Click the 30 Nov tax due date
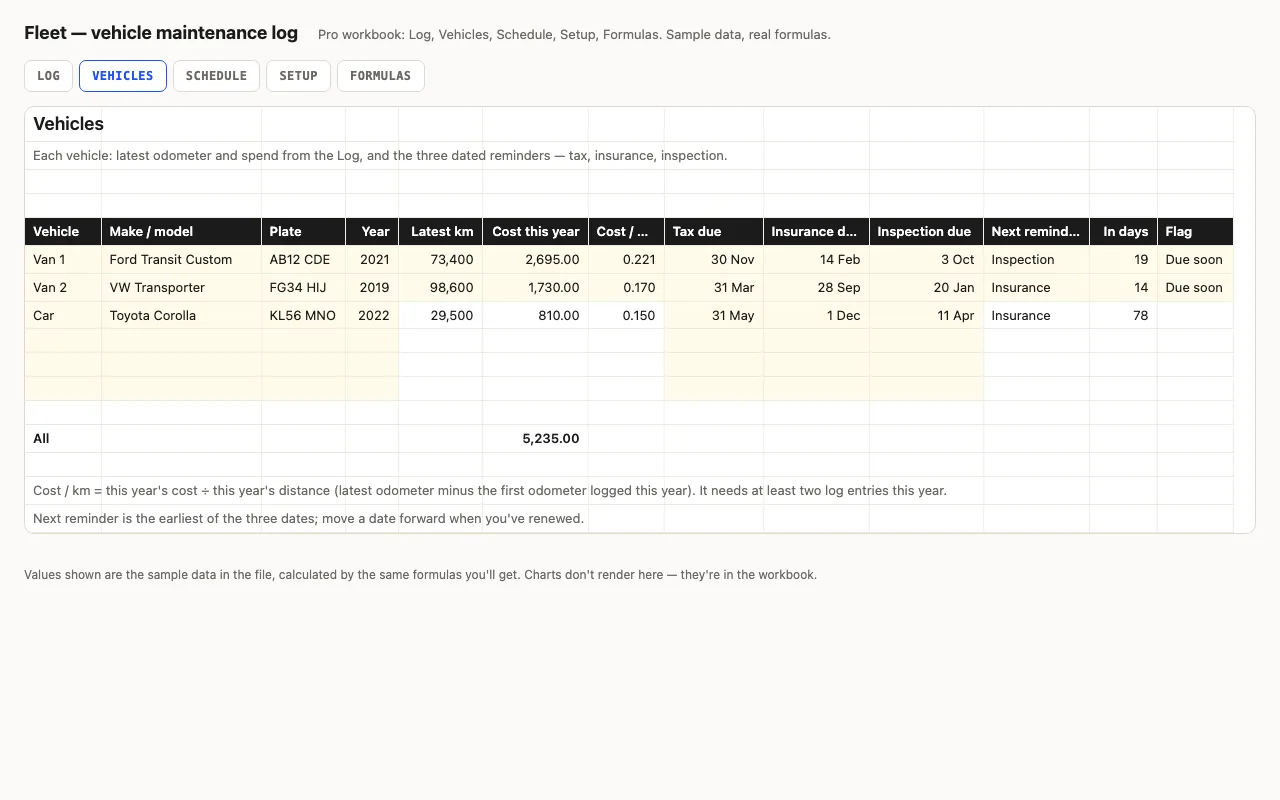This screenshot has width=1280, height=800. pos(714,259)
